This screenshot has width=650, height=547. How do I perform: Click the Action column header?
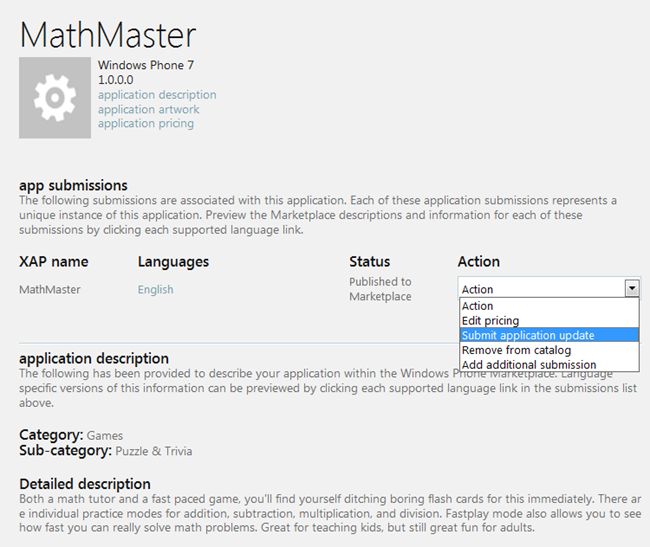(479, 261)
